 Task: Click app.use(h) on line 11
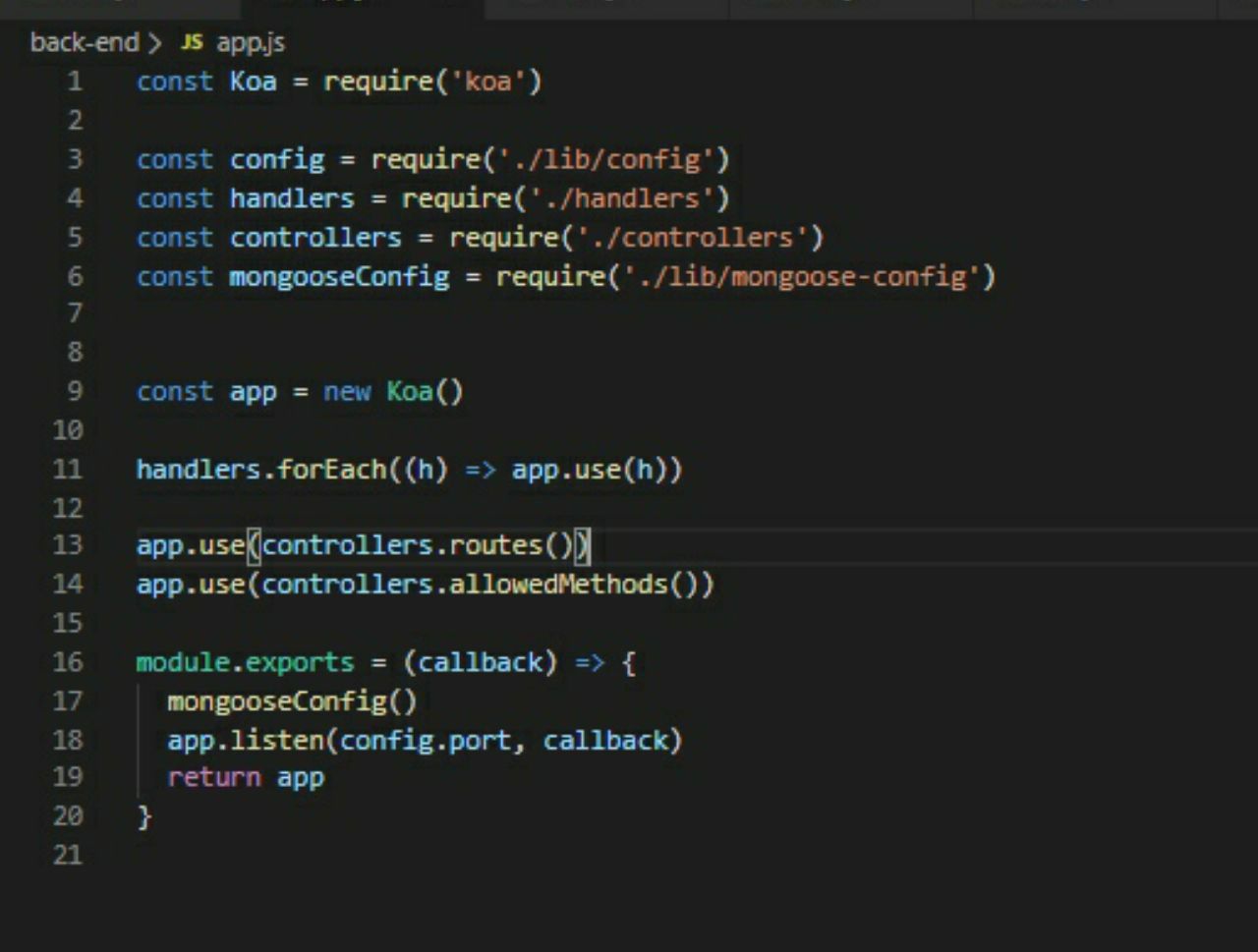pos(589,470)
